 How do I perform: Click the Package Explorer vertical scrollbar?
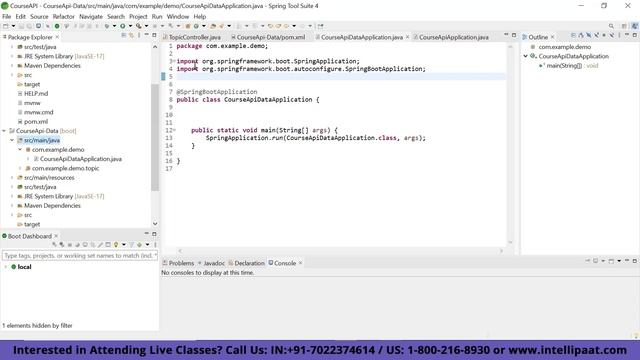pos(155,137)
